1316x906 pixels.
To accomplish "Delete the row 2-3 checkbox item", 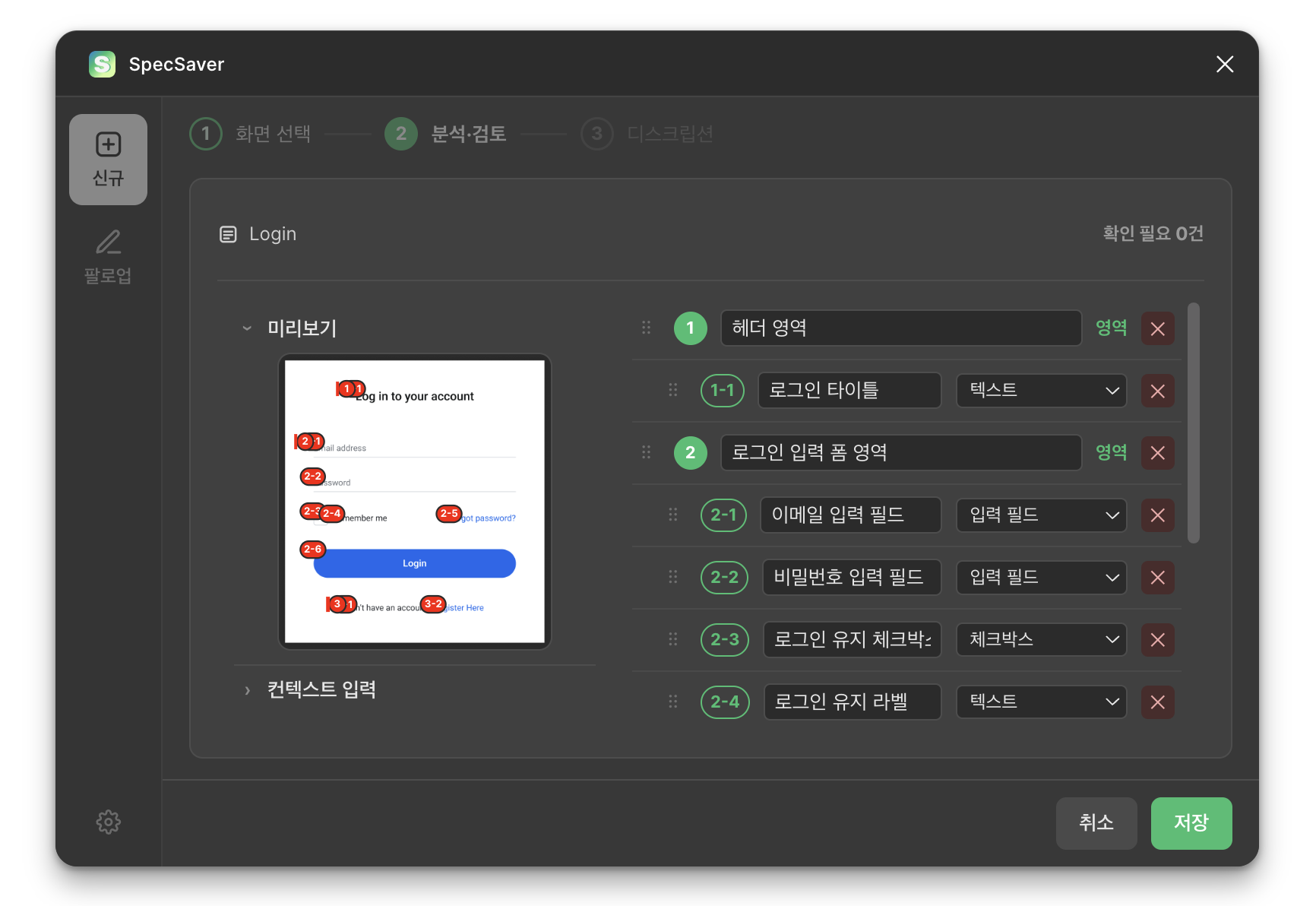I will click(1158, 640).
